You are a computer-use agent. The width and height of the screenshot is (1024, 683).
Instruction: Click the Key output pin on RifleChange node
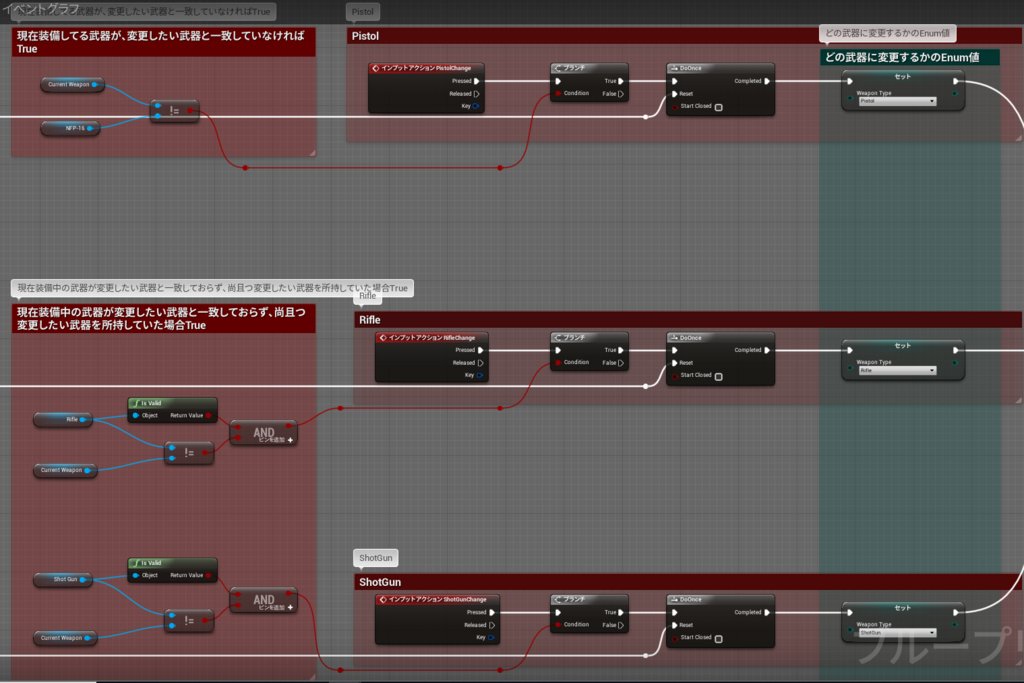[479, 375]
